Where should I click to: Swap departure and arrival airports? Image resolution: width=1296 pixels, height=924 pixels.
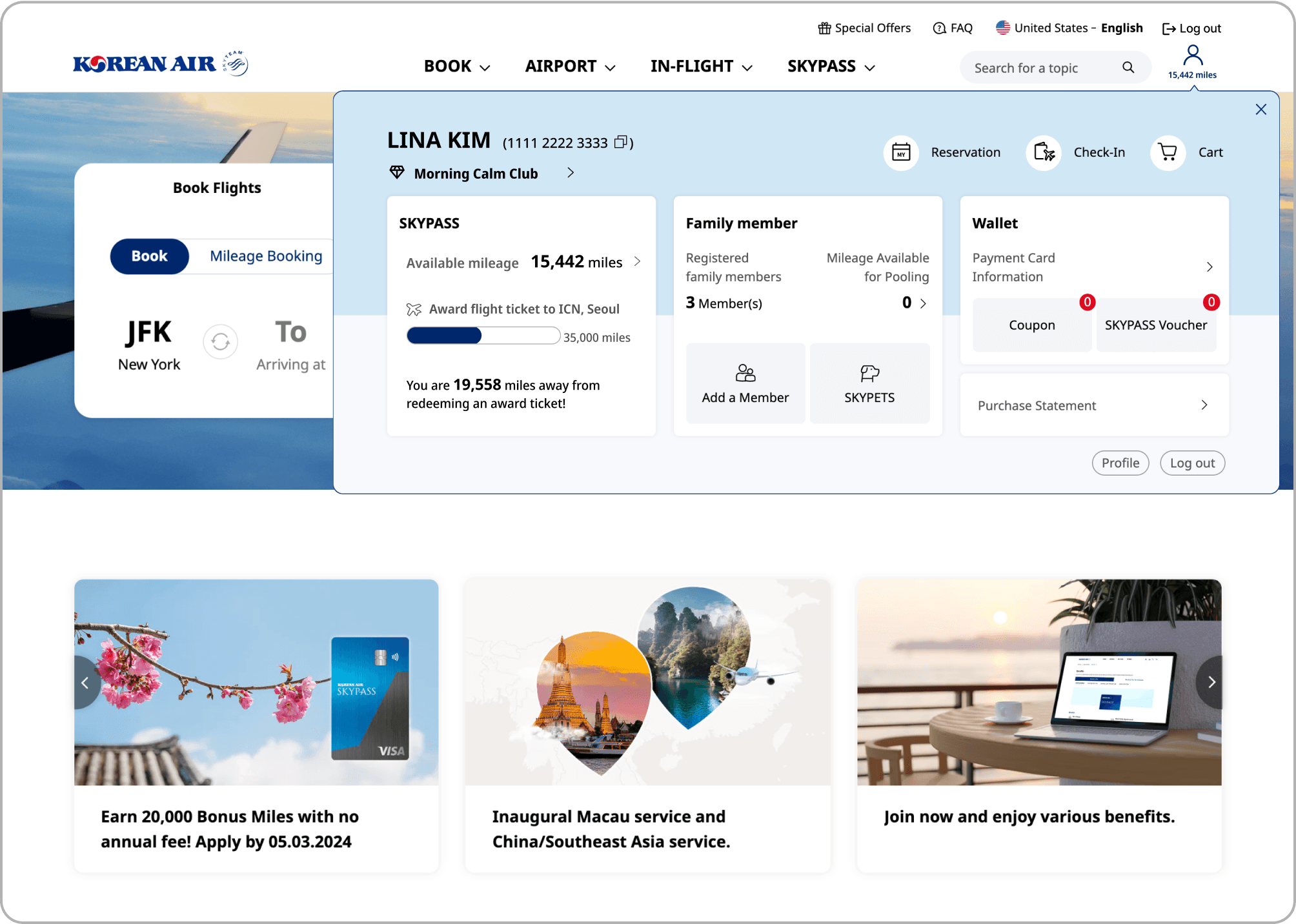[221, 341]
